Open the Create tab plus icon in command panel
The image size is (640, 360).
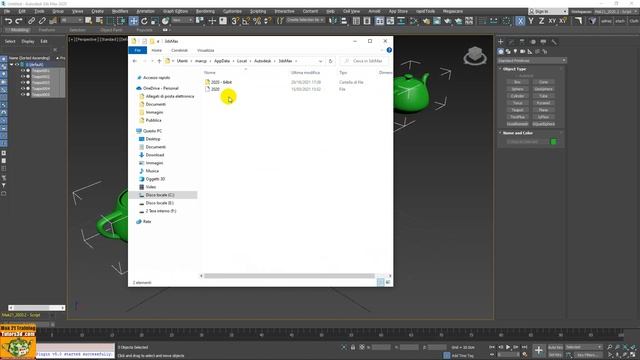click(x=500, y=42)
